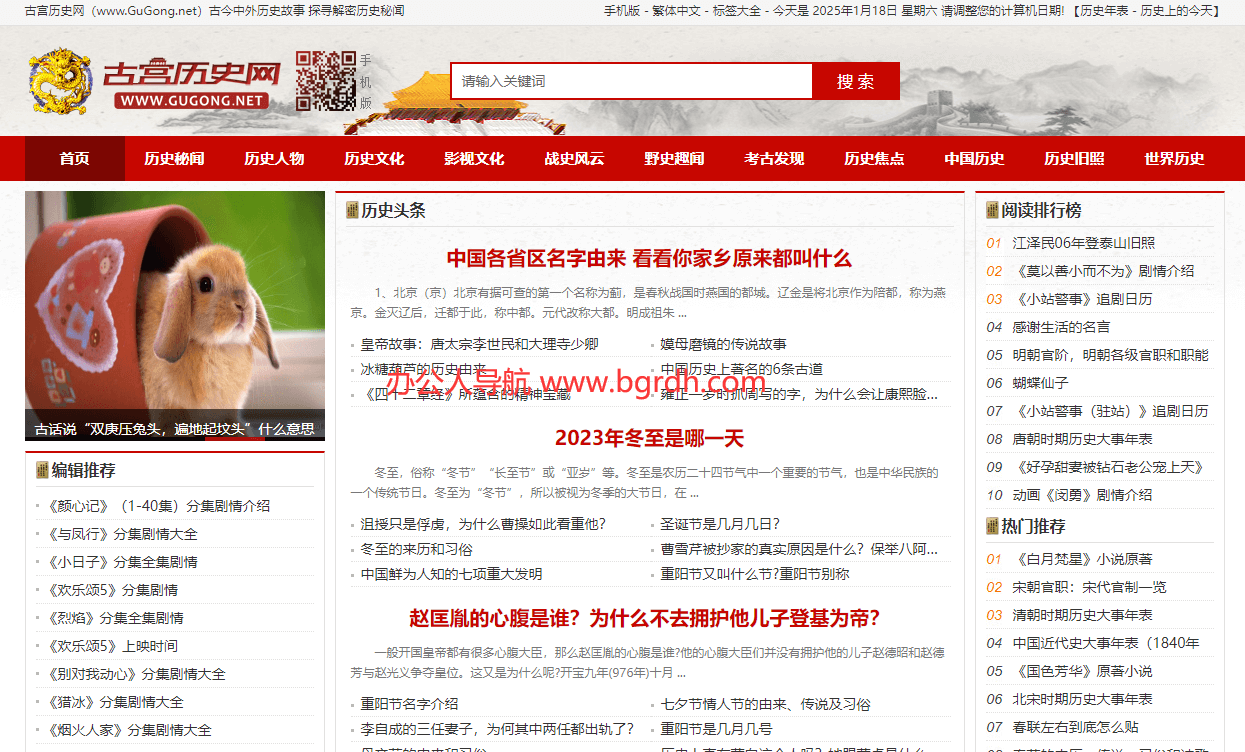Go to the 历史人物 menu item
Screen dimensions: 1245x752
pyautogui.click(x=274, y=159)
